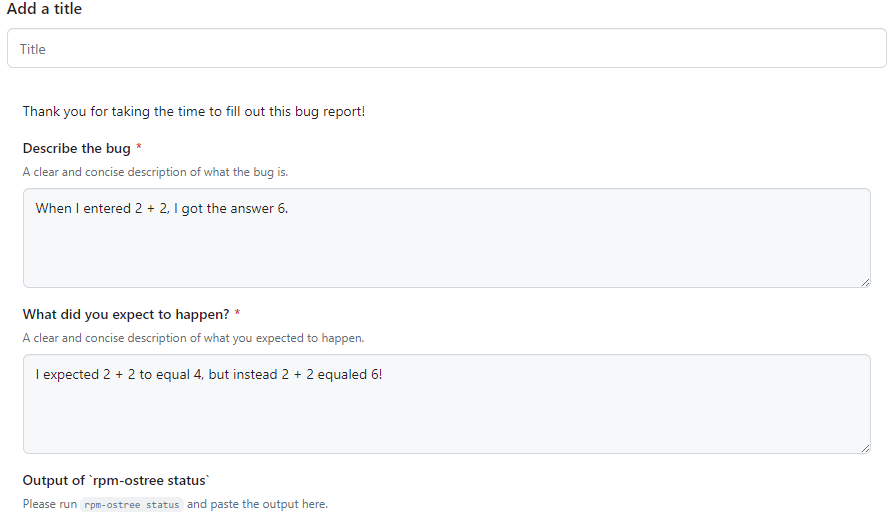This screenshot has width=891, height=512.
Task: Click the Output of rpm-ostree status label
Action: pyautogui.click(x=116, y=480)
